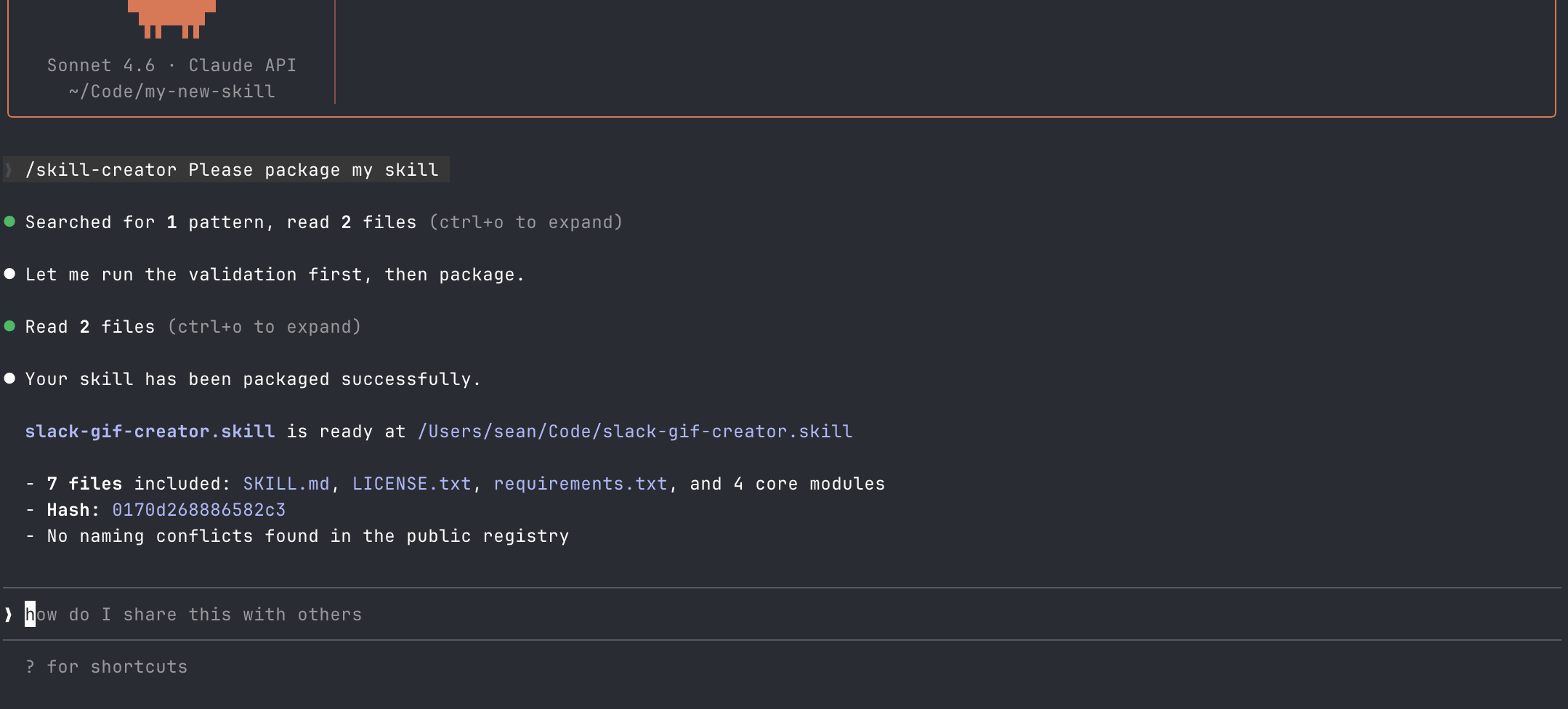1568x709 pixels.
Task: Select the green status dot beside Searched
Action: 9,222
